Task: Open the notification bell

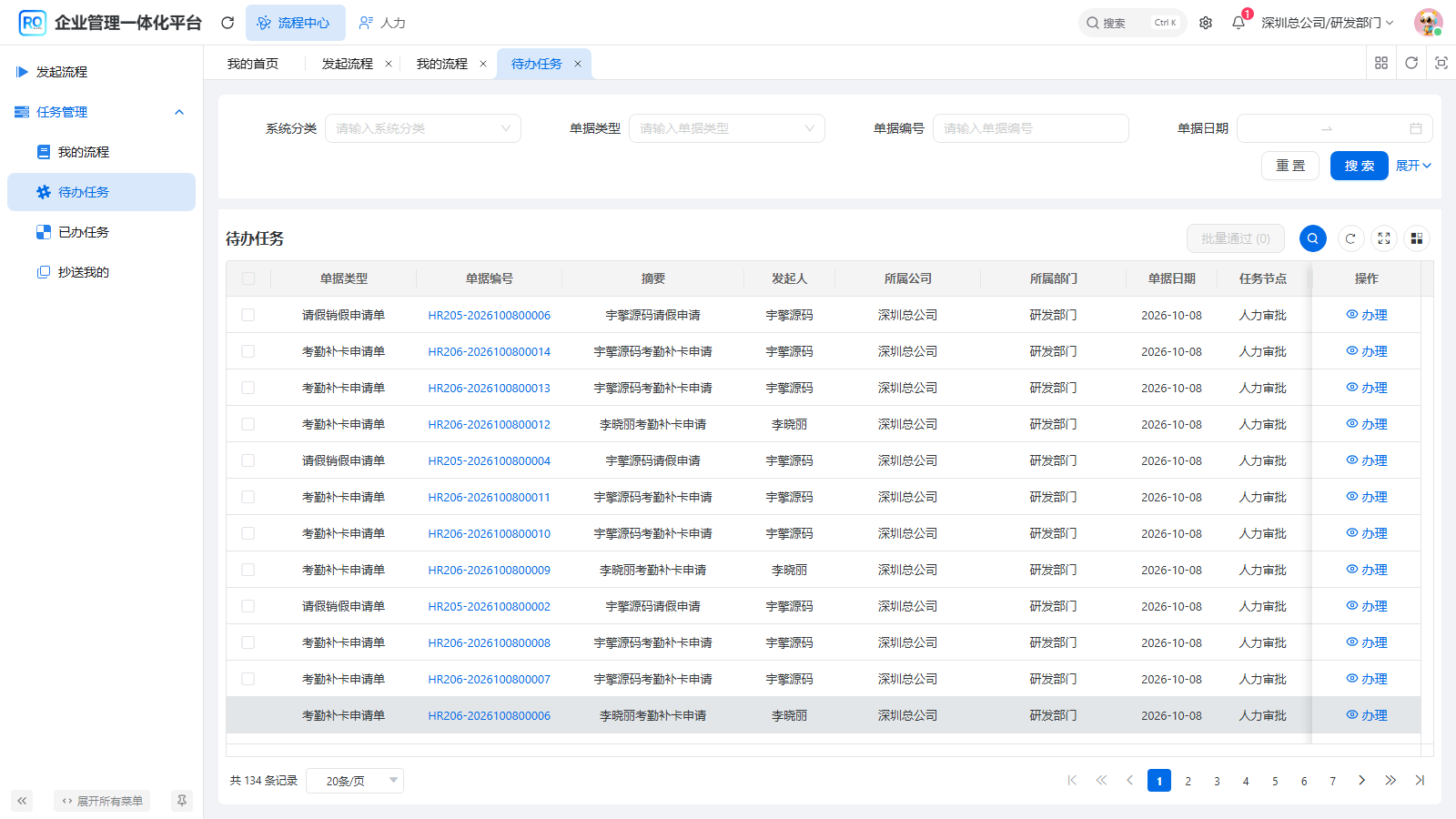Action: coord(1239,23)
